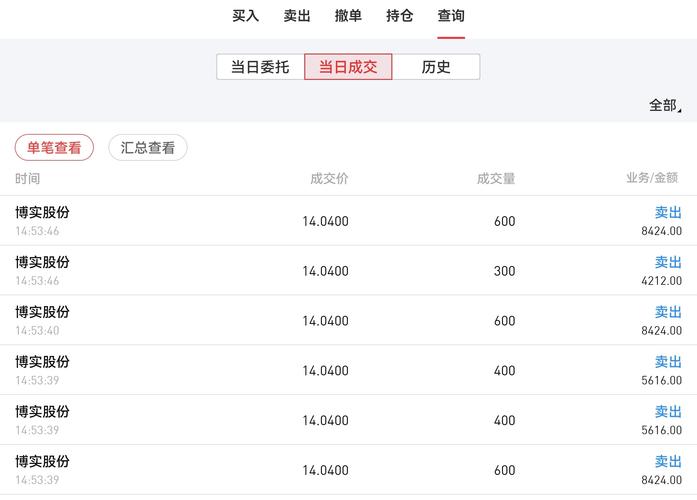
Task: Expand the 全部 filter dropdown
Action: pyautogui.click(x=664, y=105)
